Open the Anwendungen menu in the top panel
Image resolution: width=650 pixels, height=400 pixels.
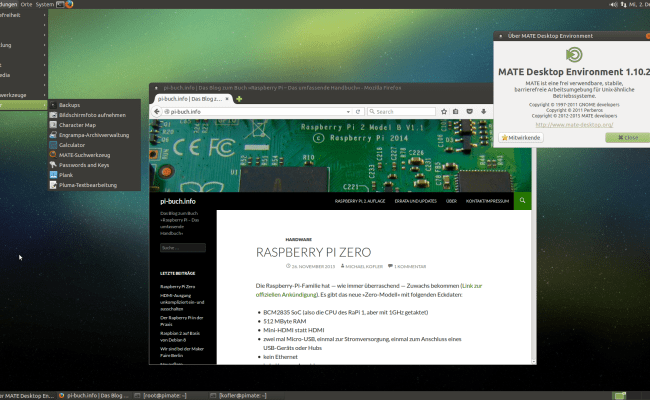point(9,4)
